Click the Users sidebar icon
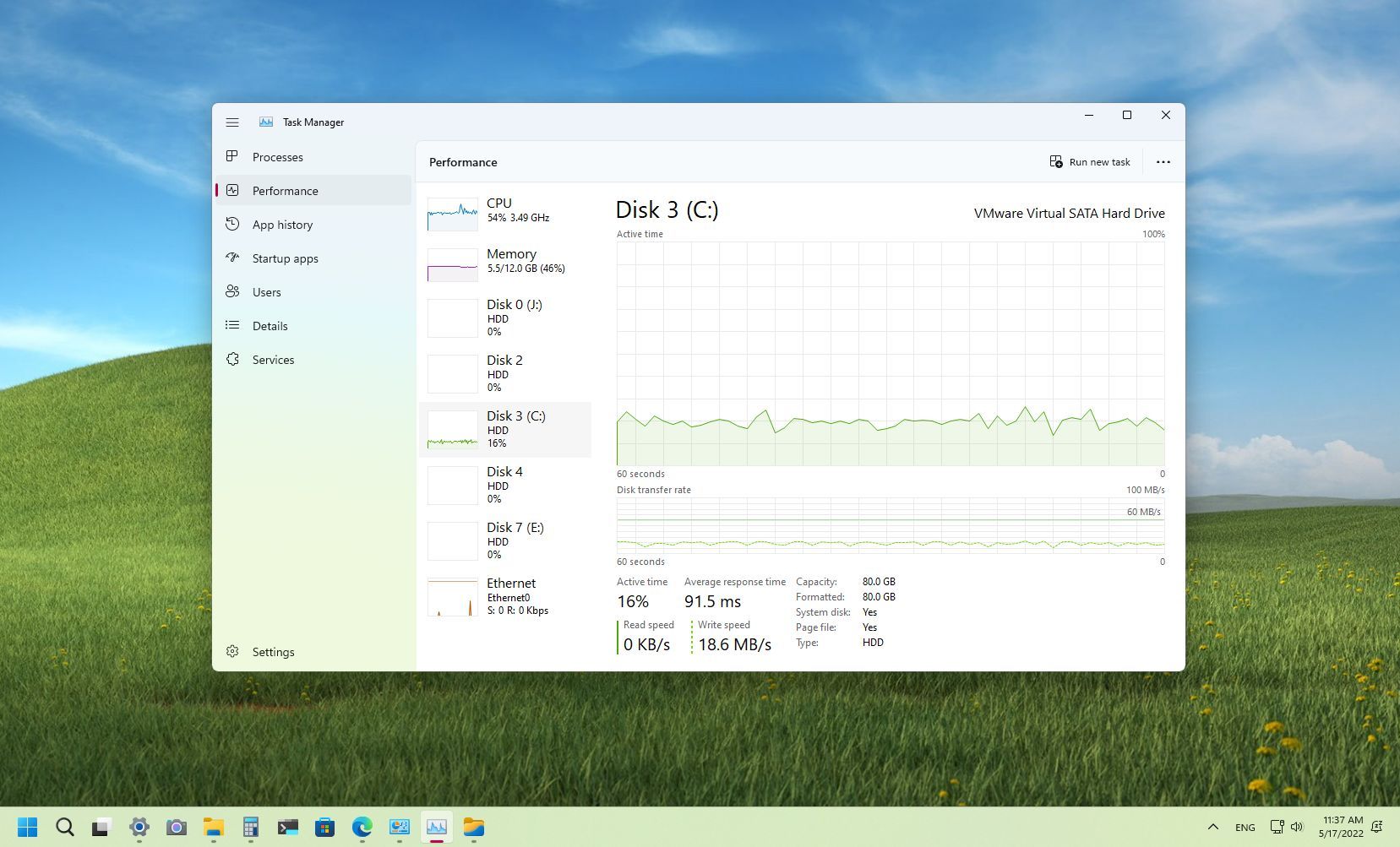The height and width of the screenshot is (847, 1400). click(233, 291)
